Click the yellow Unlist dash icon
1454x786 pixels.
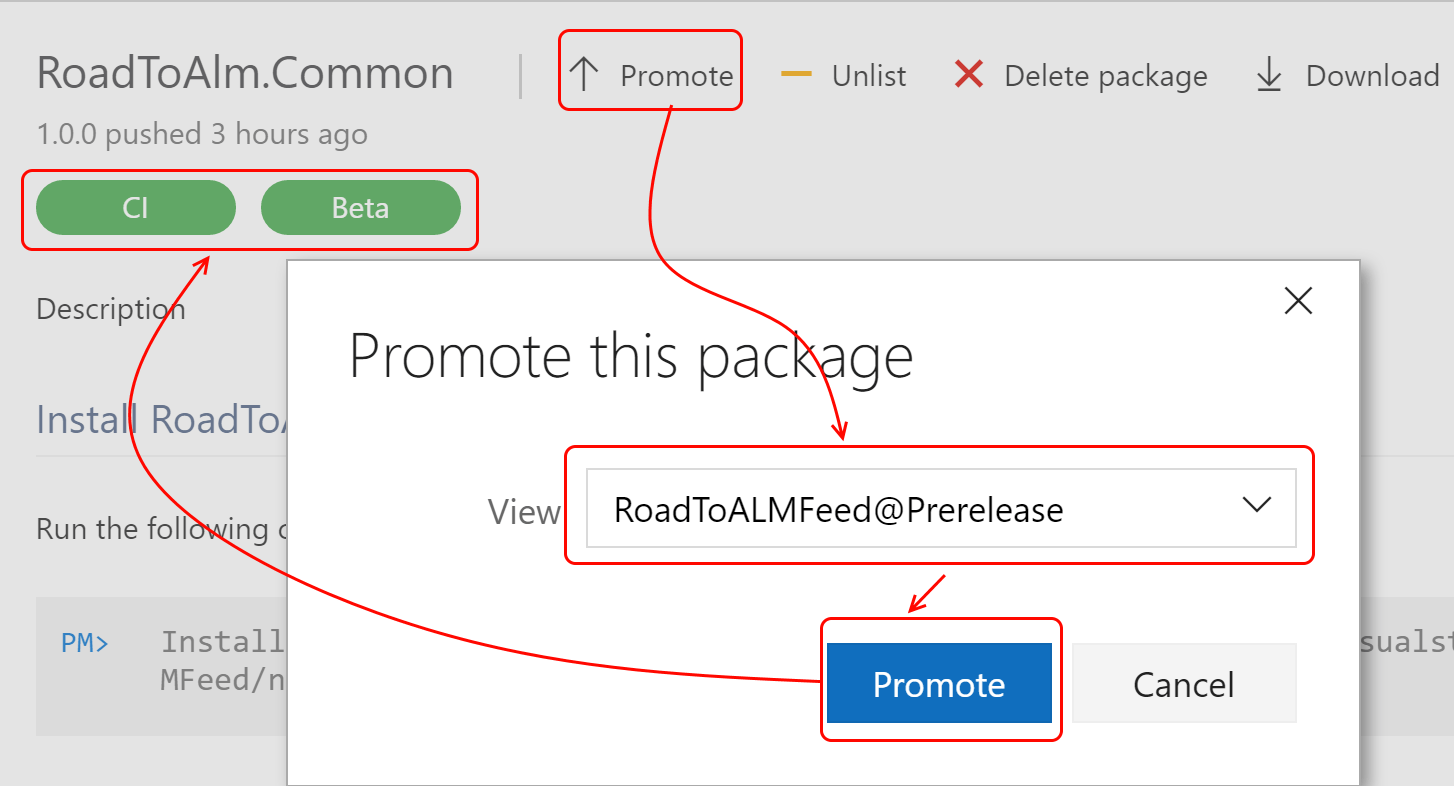796,74
